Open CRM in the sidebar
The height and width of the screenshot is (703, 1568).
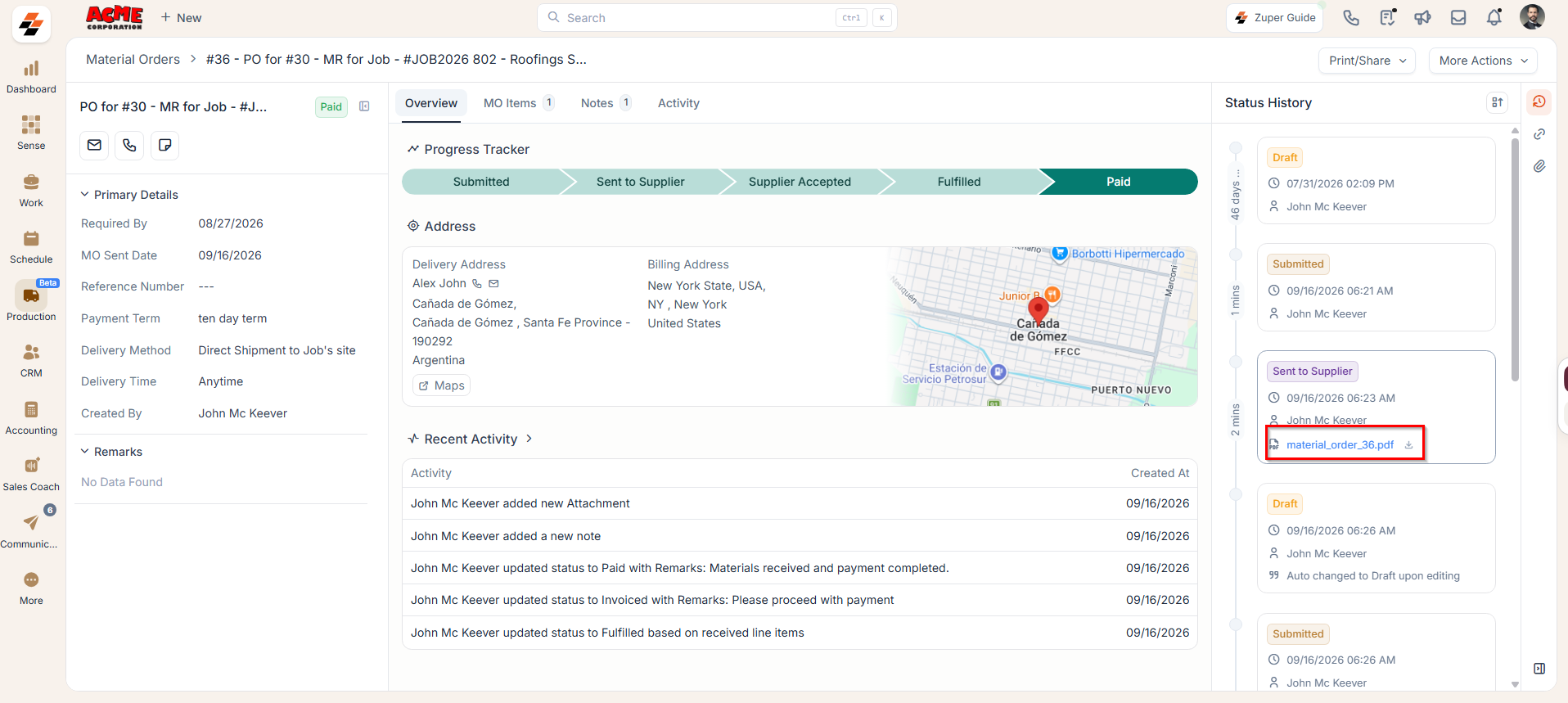[31, 361]
